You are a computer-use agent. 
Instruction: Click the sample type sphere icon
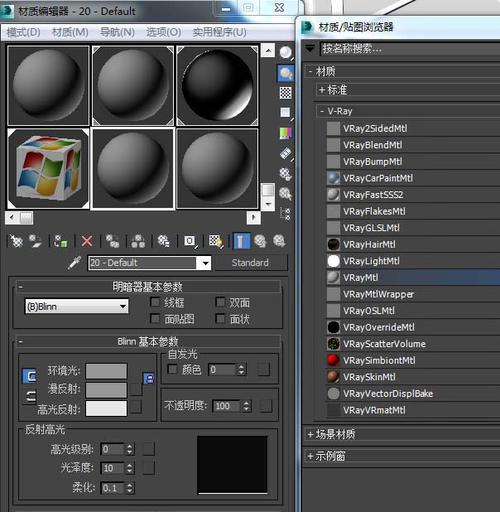click(286, 52)
